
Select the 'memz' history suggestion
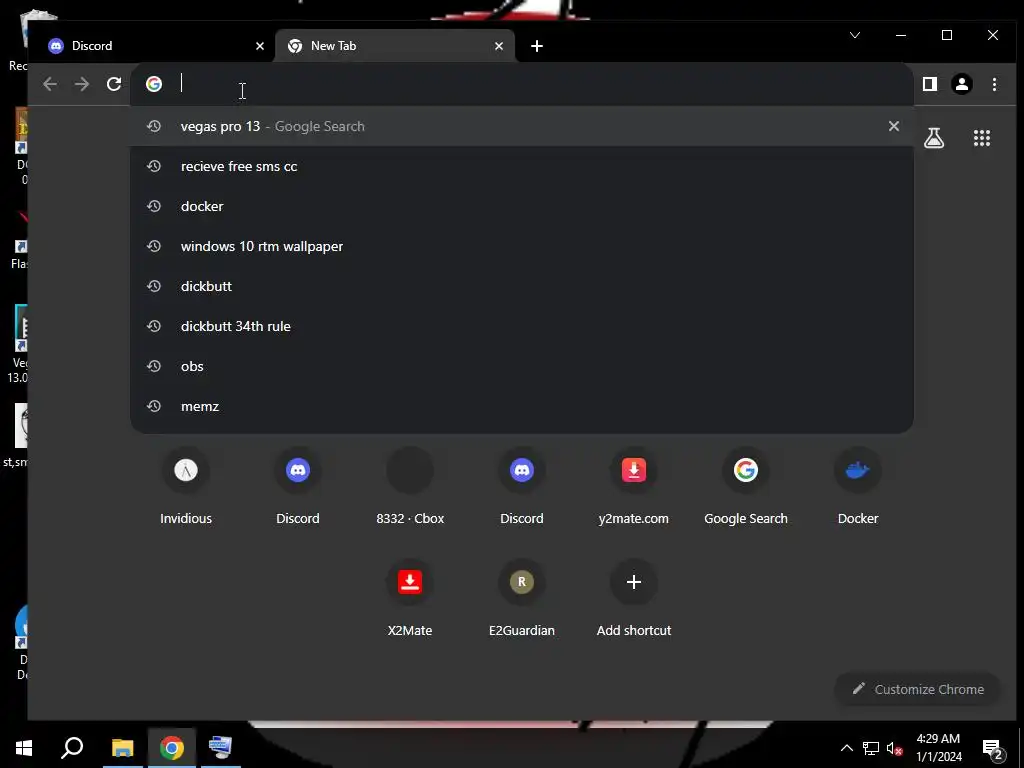pos(521,406)
